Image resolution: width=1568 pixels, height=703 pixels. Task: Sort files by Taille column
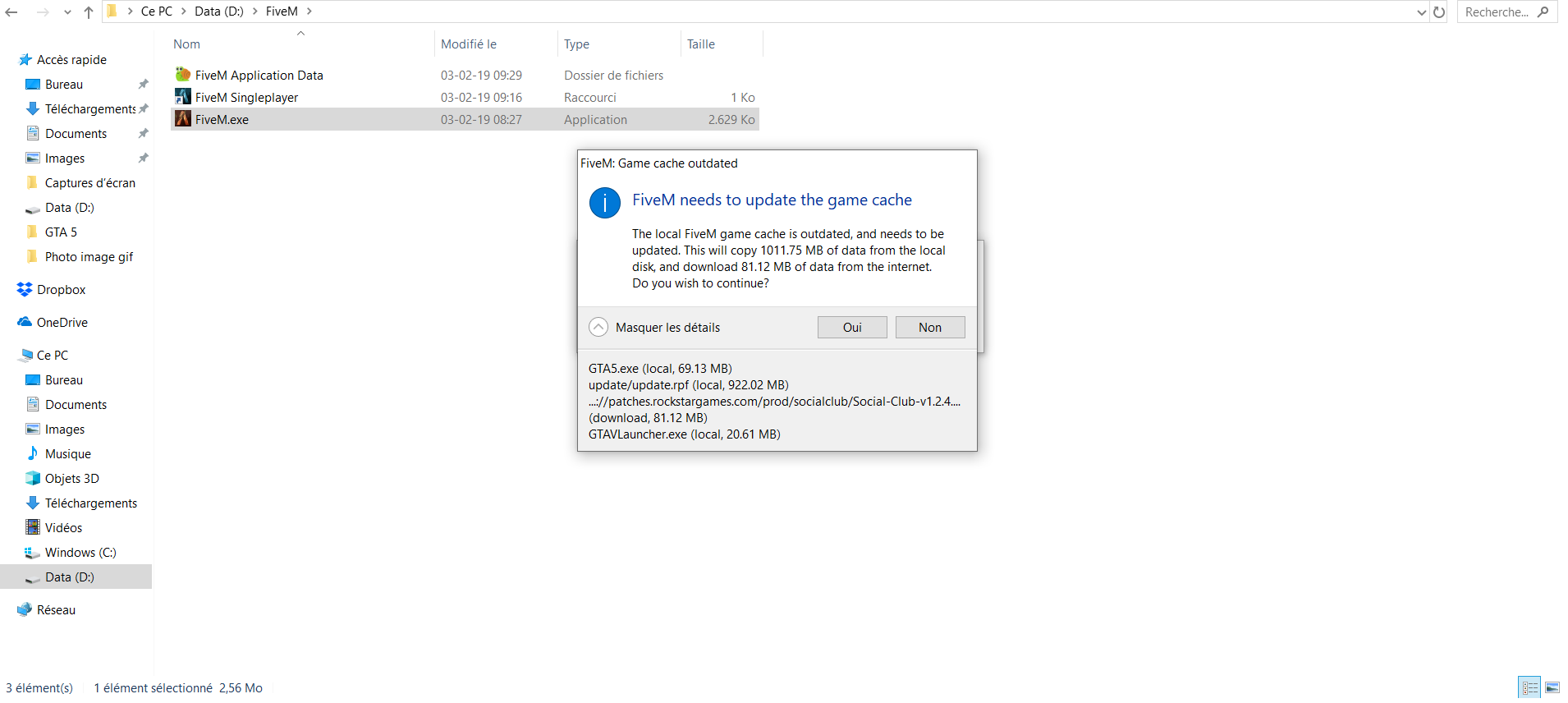pyautogui.click(x=701, y=44)
